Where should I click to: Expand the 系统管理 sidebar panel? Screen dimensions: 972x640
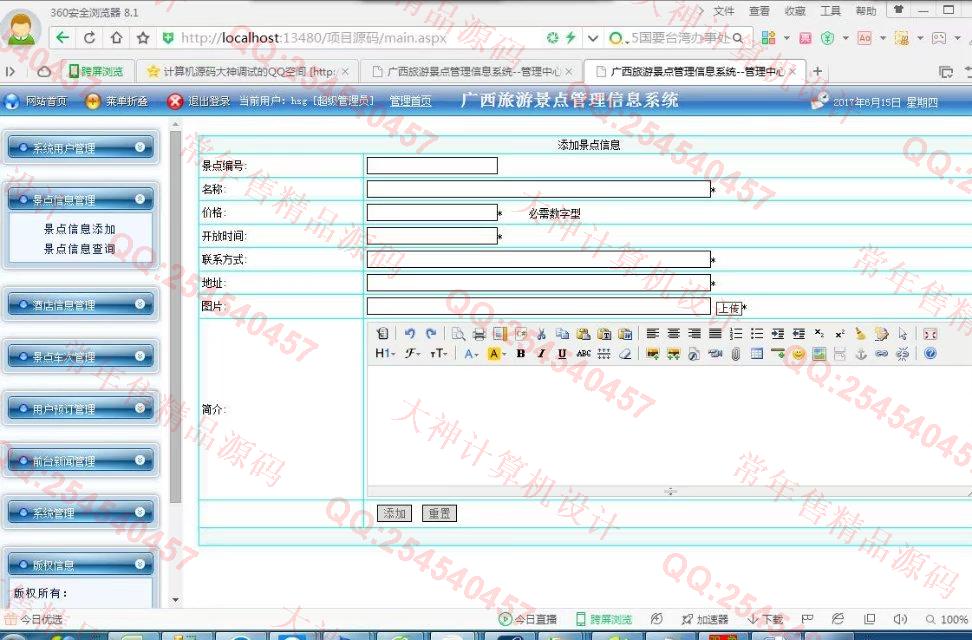[x=140, y=512]
